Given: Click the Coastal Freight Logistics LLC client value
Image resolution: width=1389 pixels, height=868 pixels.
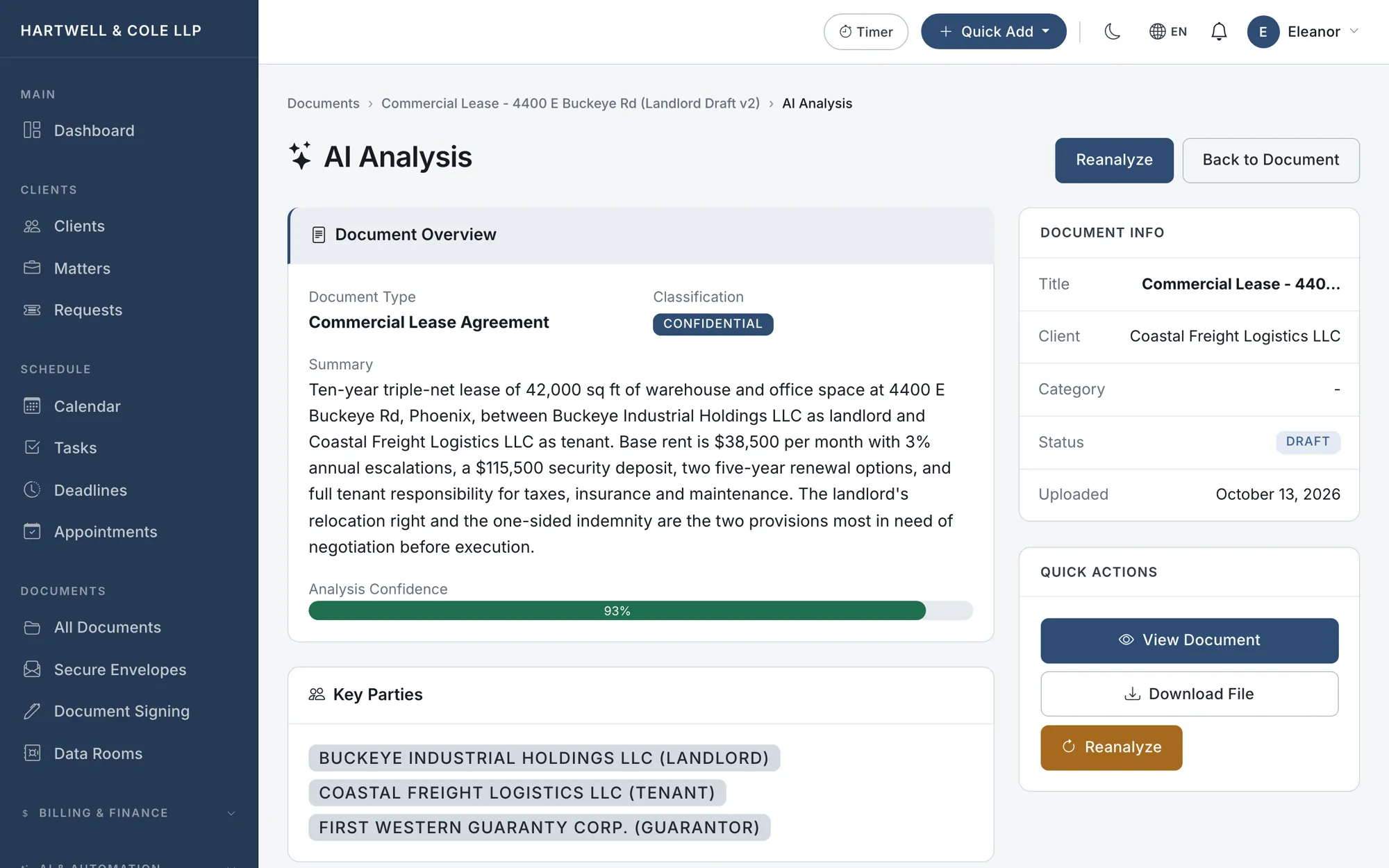Looking at the screenshot, I should (x=1235, y=336).
